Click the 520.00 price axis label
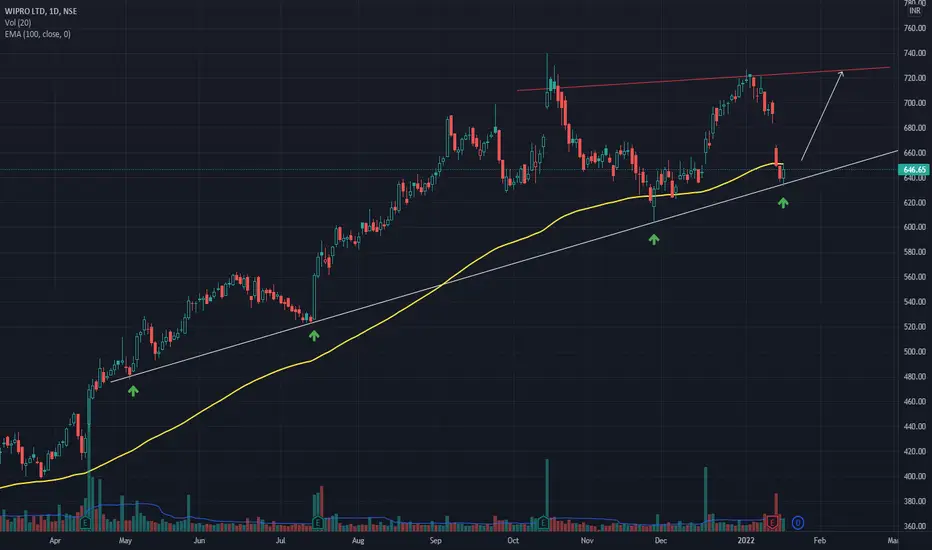 914,327
